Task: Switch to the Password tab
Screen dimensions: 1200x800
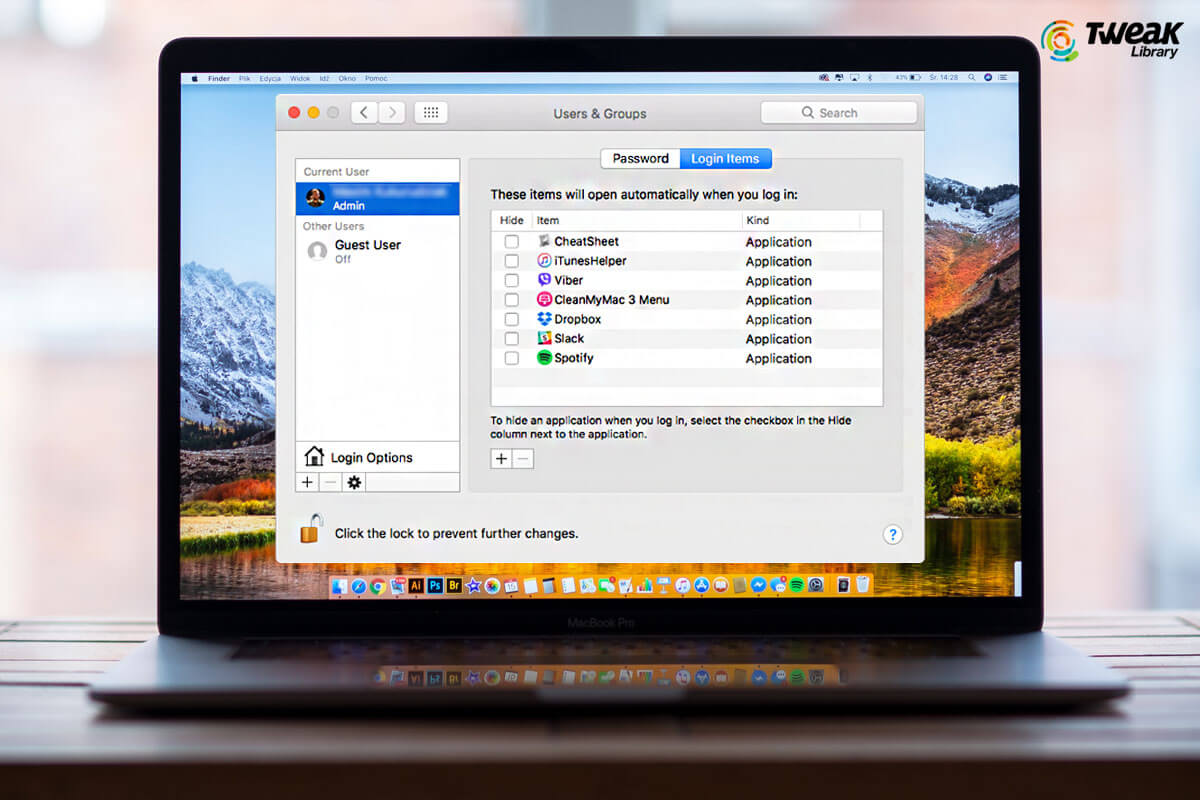Action: coord(639,158)
